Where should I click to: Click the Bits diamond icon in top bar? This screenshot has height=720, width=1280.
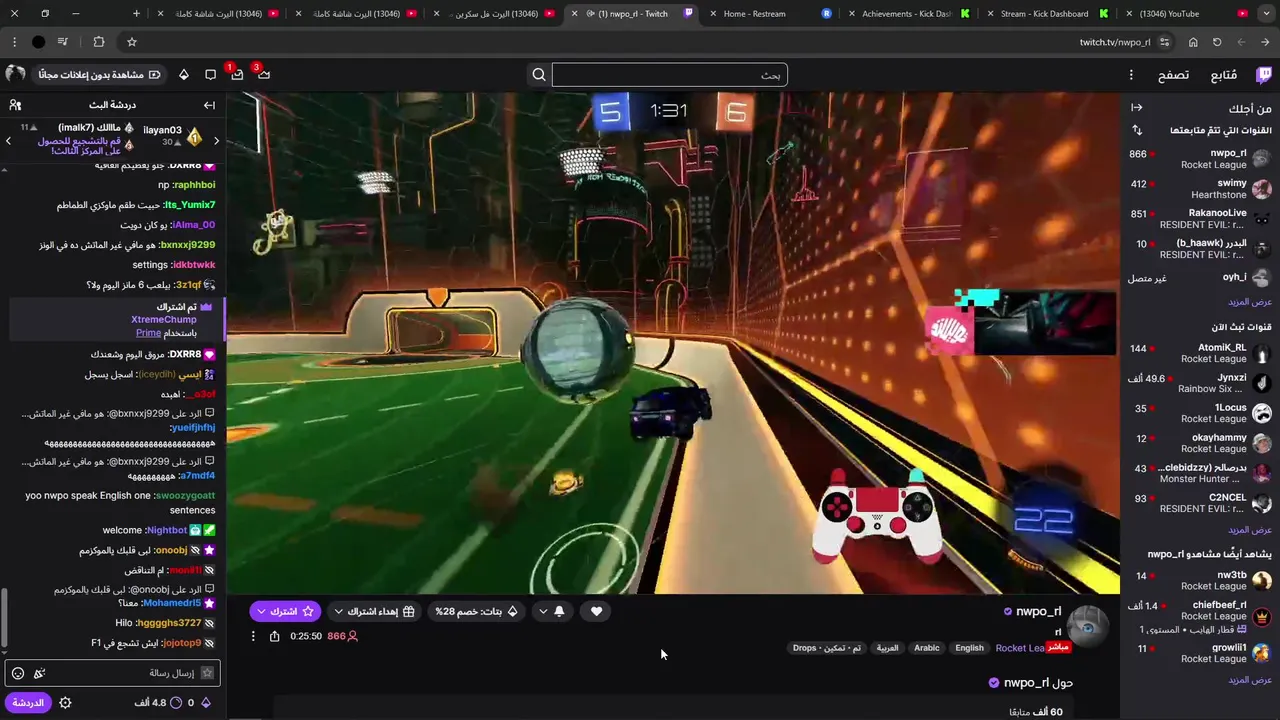click(x=184, y=75)
